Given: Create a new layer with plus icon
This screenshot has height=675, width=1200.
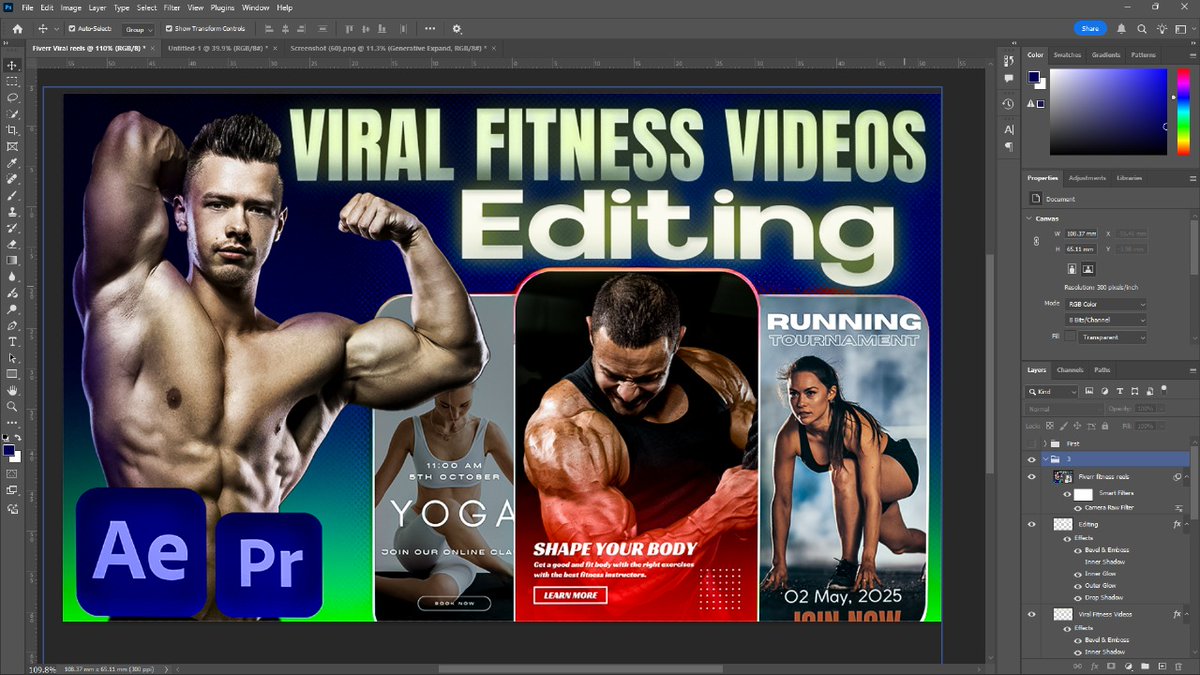Looking at the screenshot, I should [1161, 665].
